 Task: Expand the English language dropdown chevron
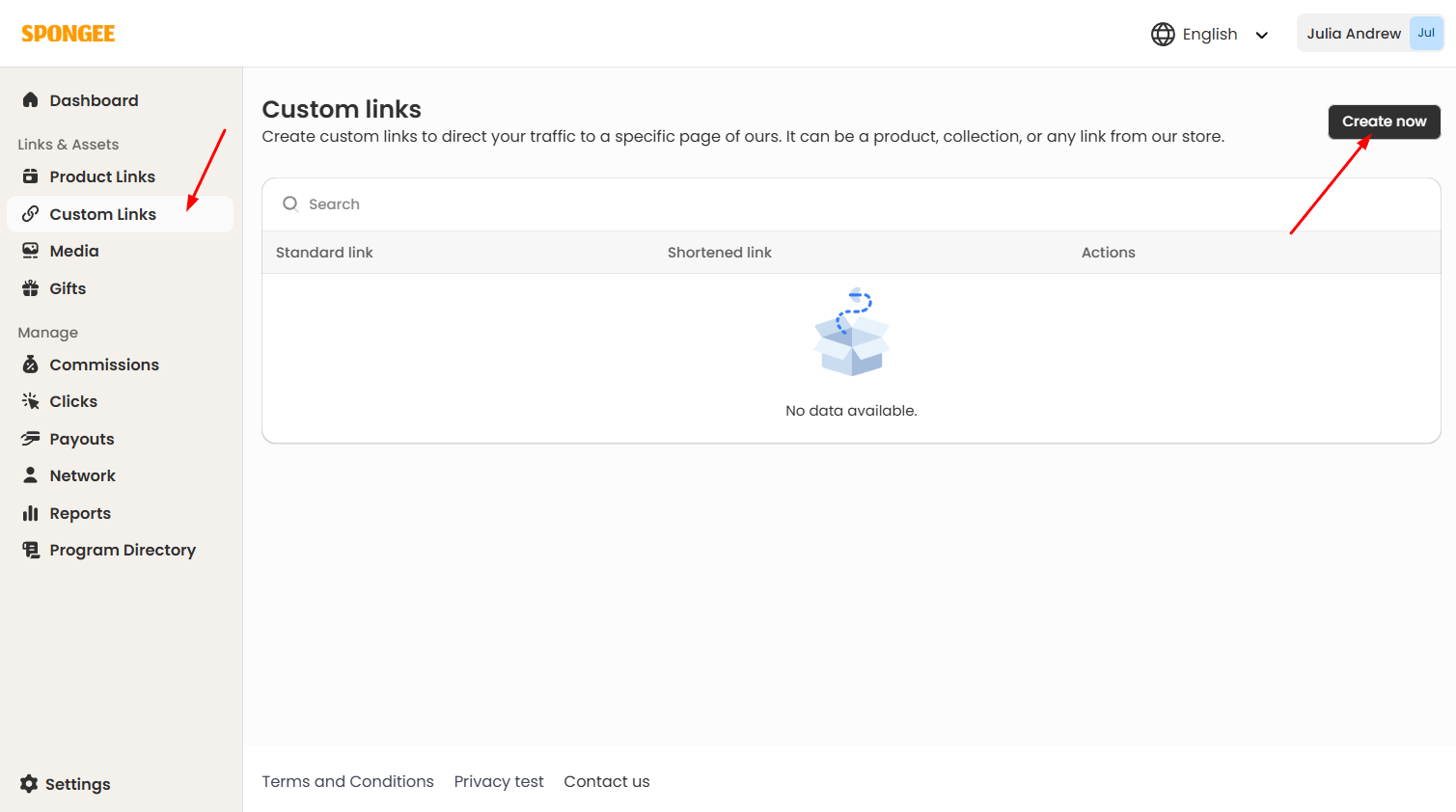pos(1261,35)
